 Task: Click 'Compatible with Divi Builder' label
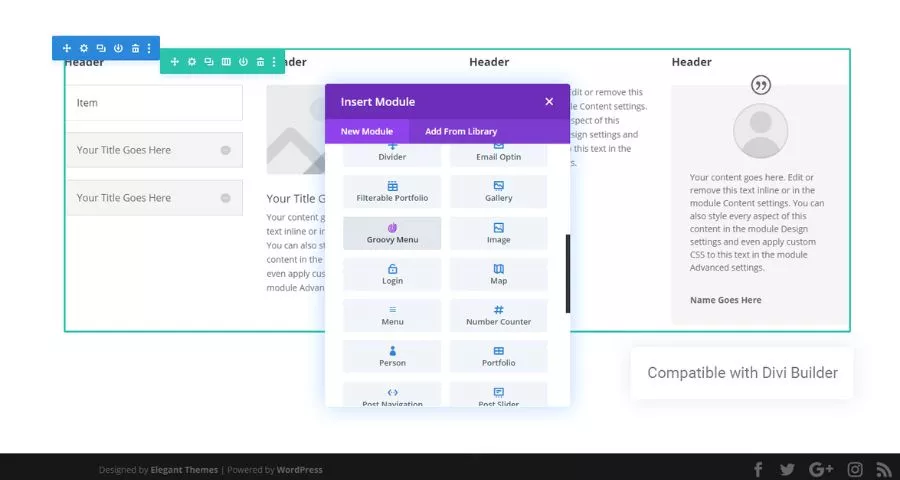tap(742, 373)
